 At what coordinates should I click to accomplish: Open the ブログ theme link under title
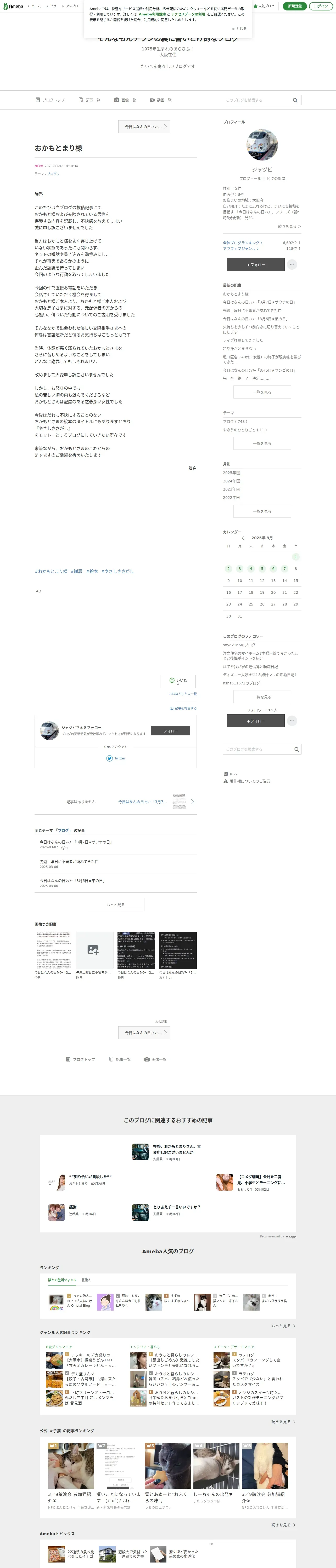pyautogui.click(x=53, y=174)
